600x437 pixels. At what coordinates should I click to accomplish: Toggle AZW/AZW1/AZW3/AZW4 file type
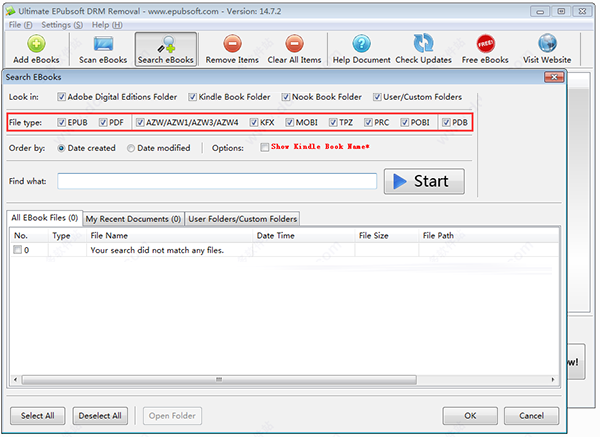[x=140, y=122]
